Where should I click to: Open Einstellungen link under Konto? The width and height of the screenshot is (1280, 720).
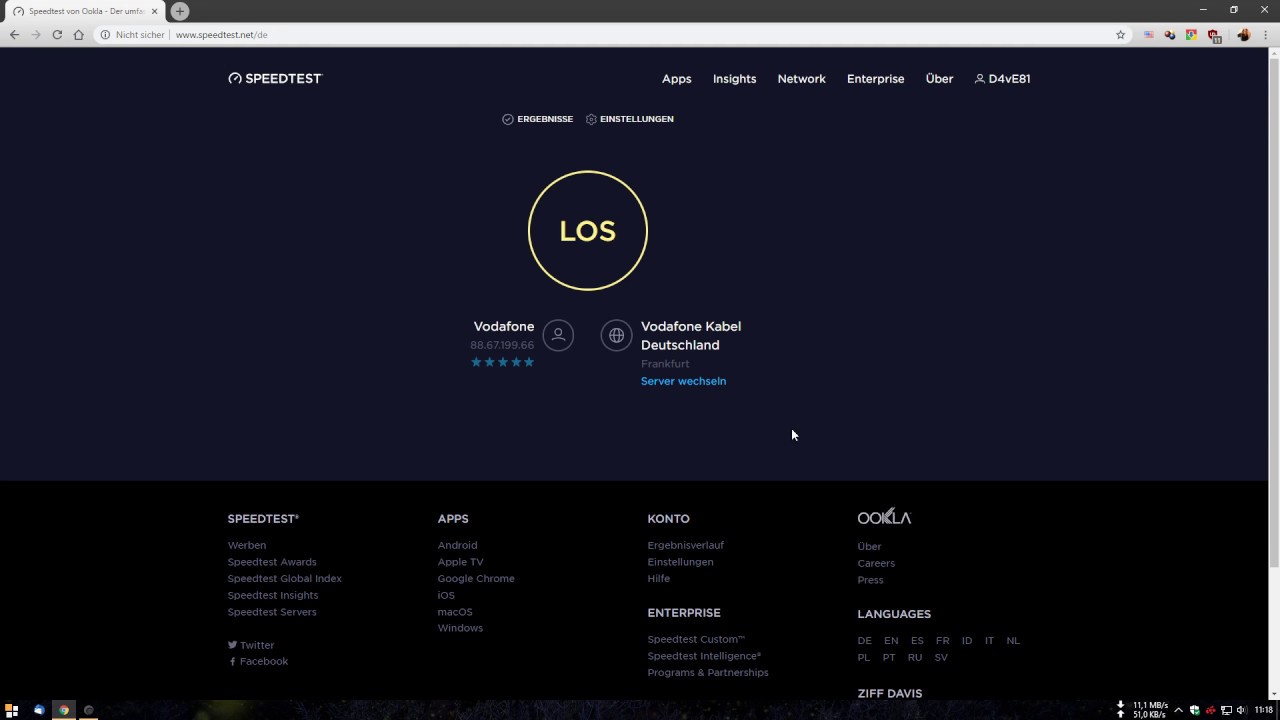(x=680, y=562)
